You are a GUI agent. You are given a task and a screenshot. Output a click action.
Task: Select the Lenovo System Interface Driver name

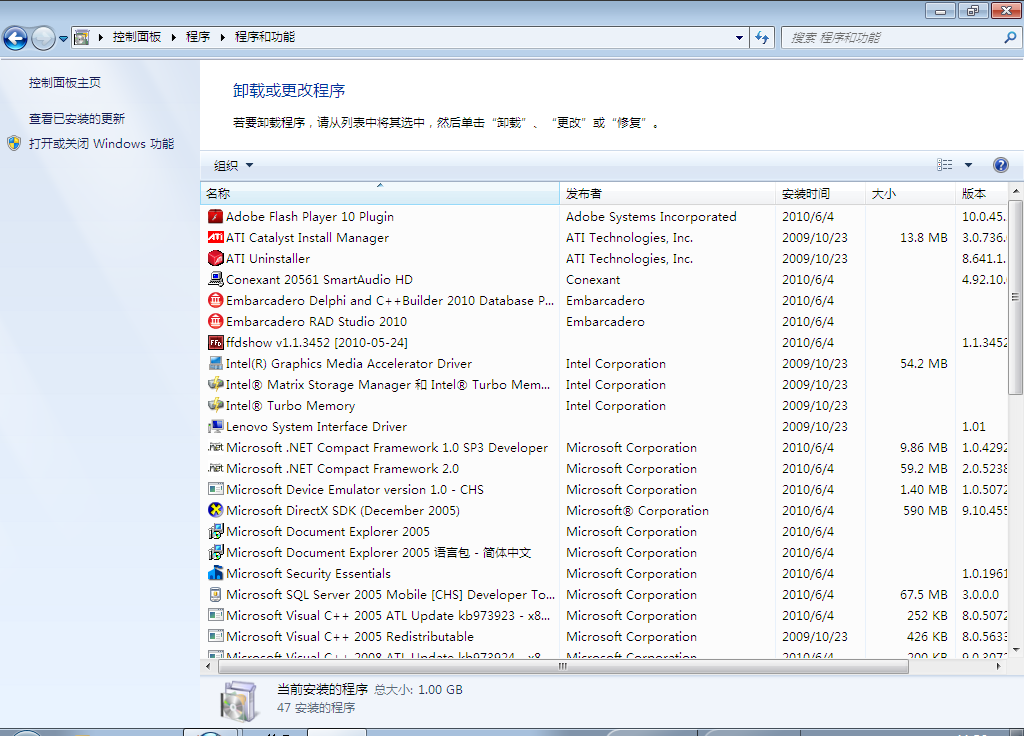pyautogui.click(x=316, y=426)
